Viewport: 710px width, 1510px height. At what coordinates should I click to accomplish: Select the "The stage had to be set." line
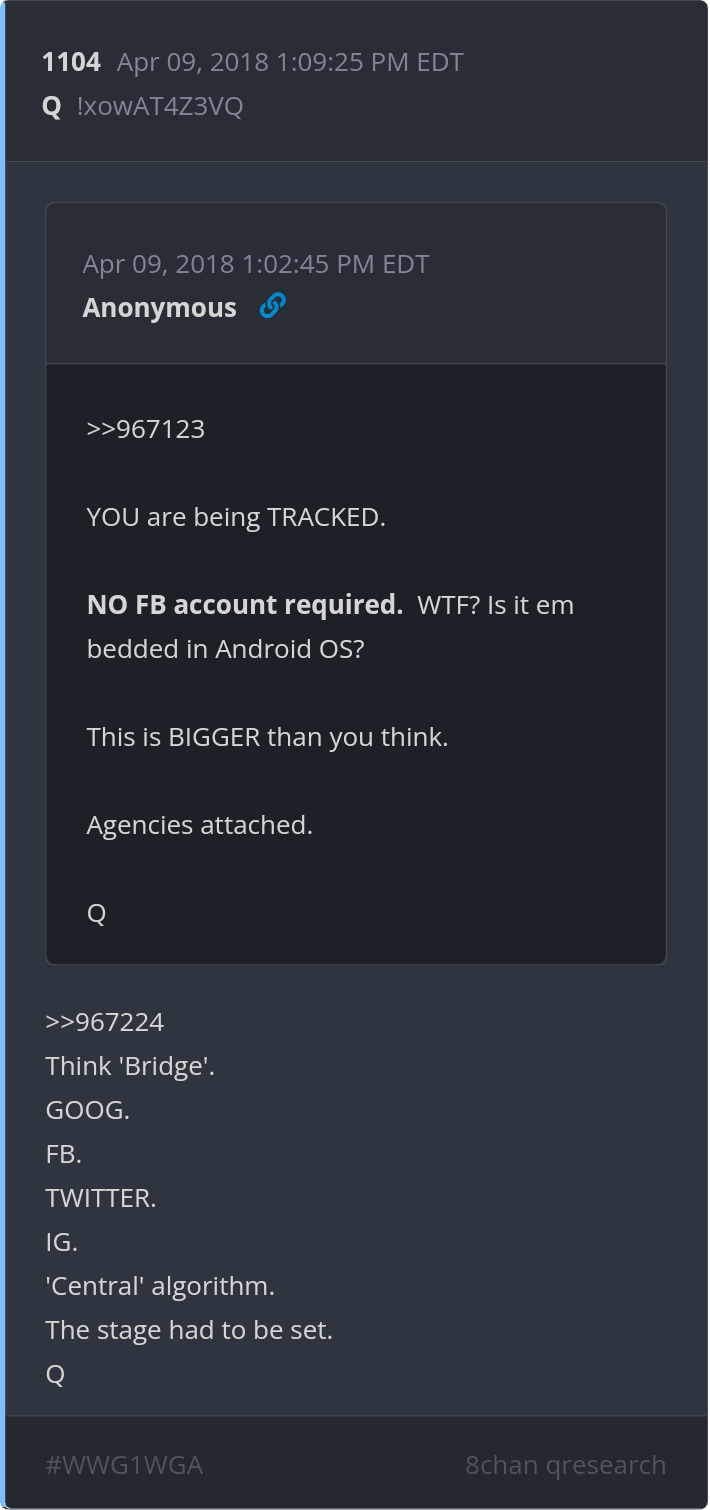(x=189, y=1330)
